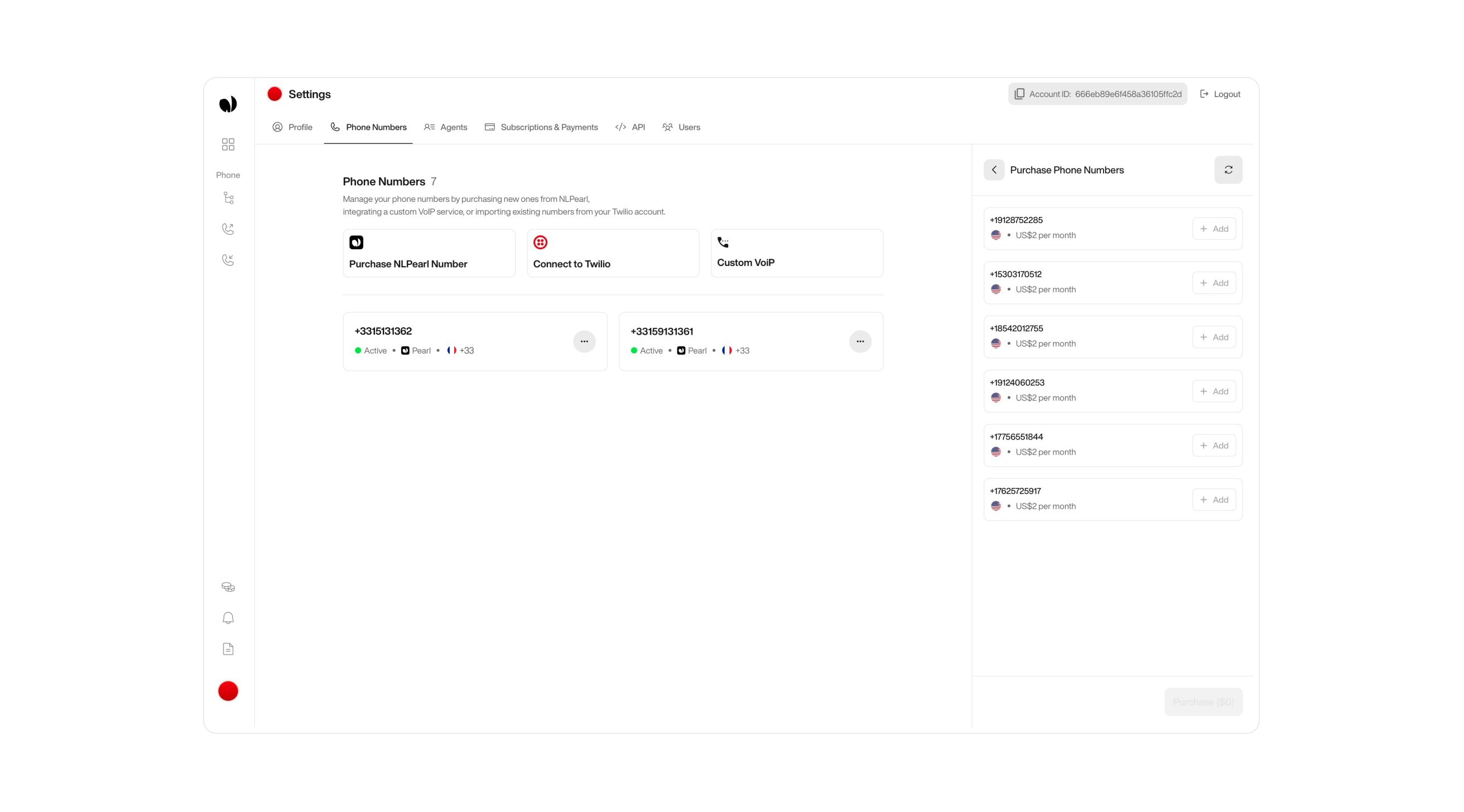Collapse the Purchase Phone Numbers panel with back chevron

coord(994,170)
